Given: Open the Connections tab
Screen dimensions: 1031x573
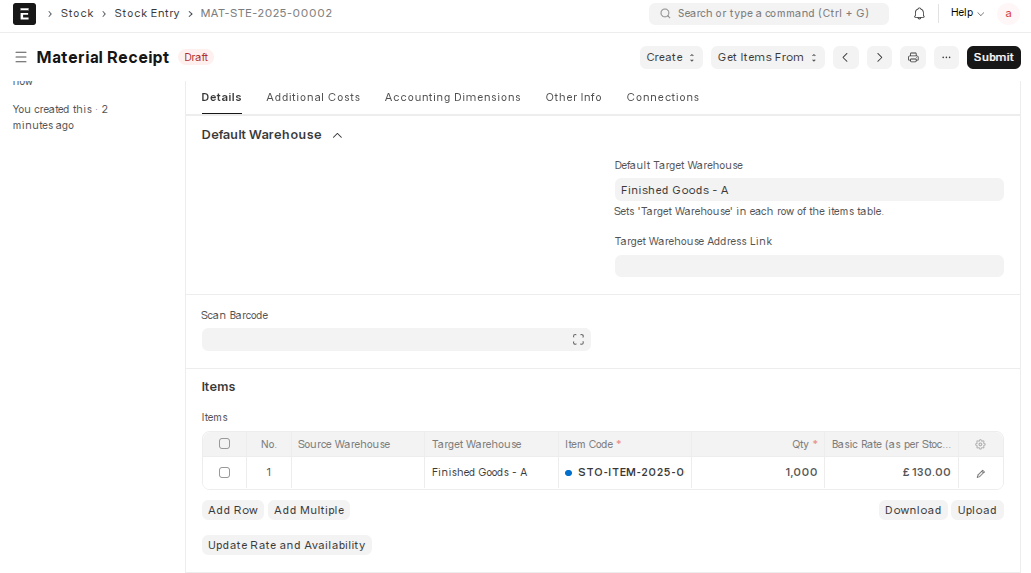Looking at the screenshot, I should point(663,97).
